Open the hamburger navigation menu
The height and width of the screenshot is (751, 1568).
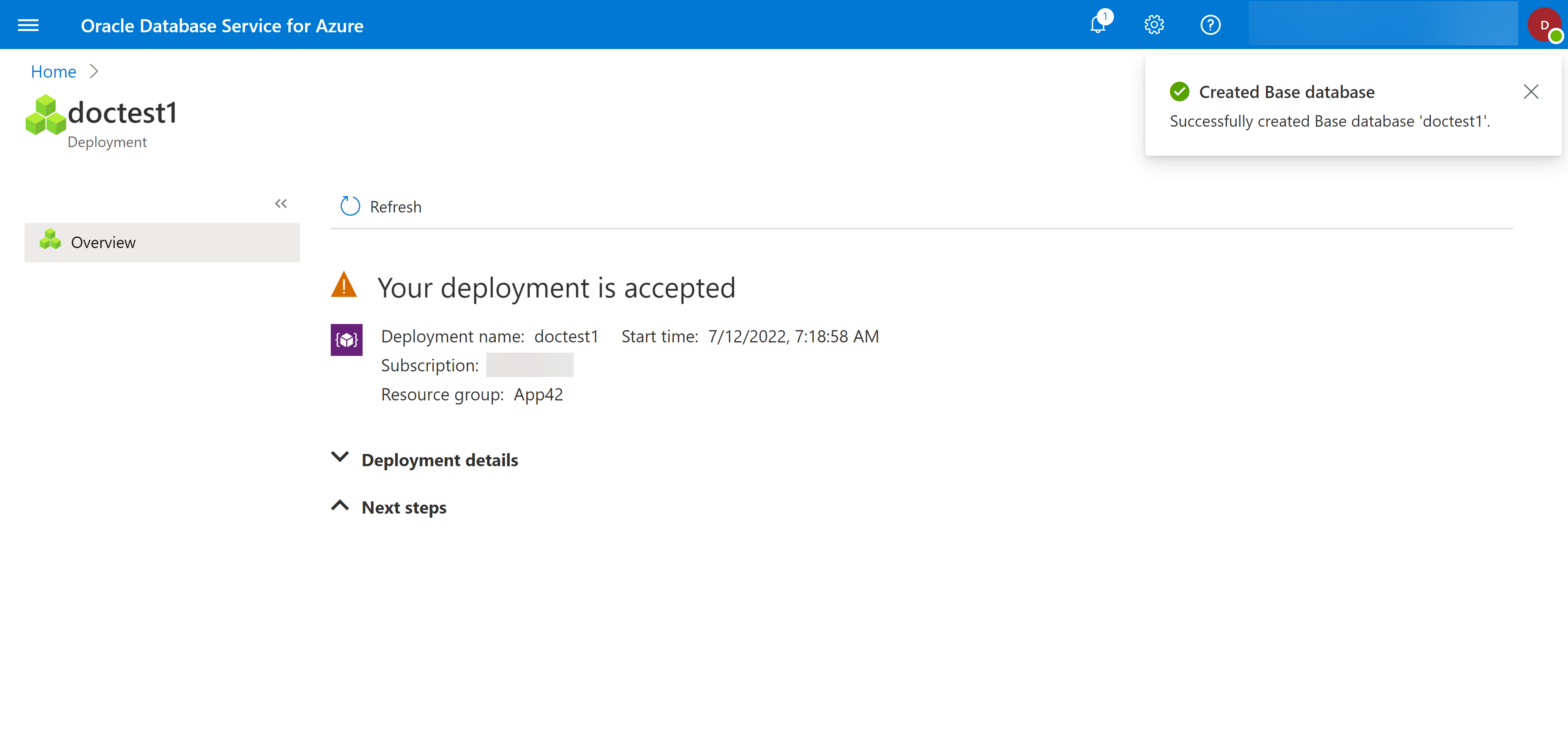tap(28, 25)
